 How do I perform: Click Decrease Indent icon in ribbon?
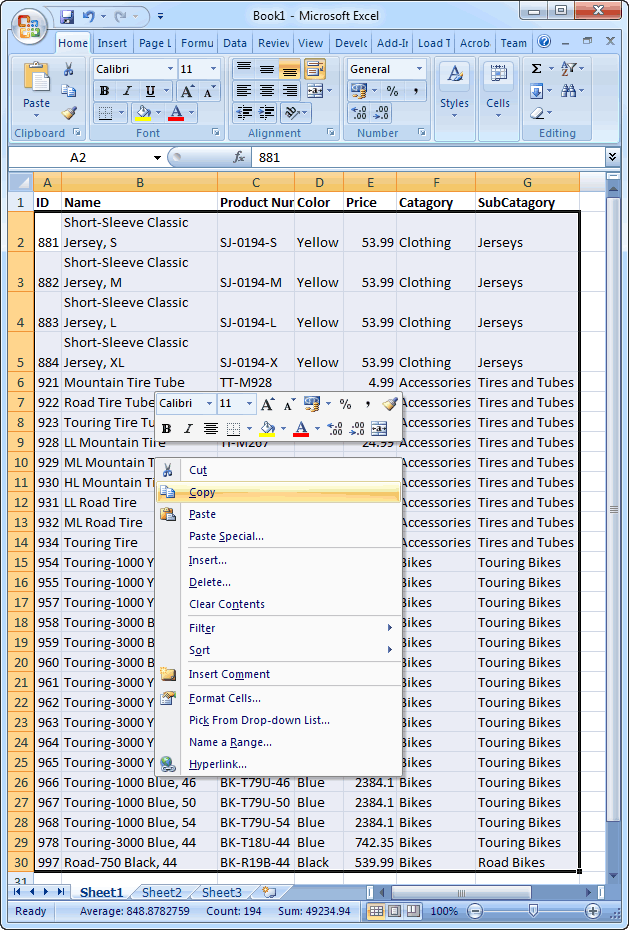(244, 113)
